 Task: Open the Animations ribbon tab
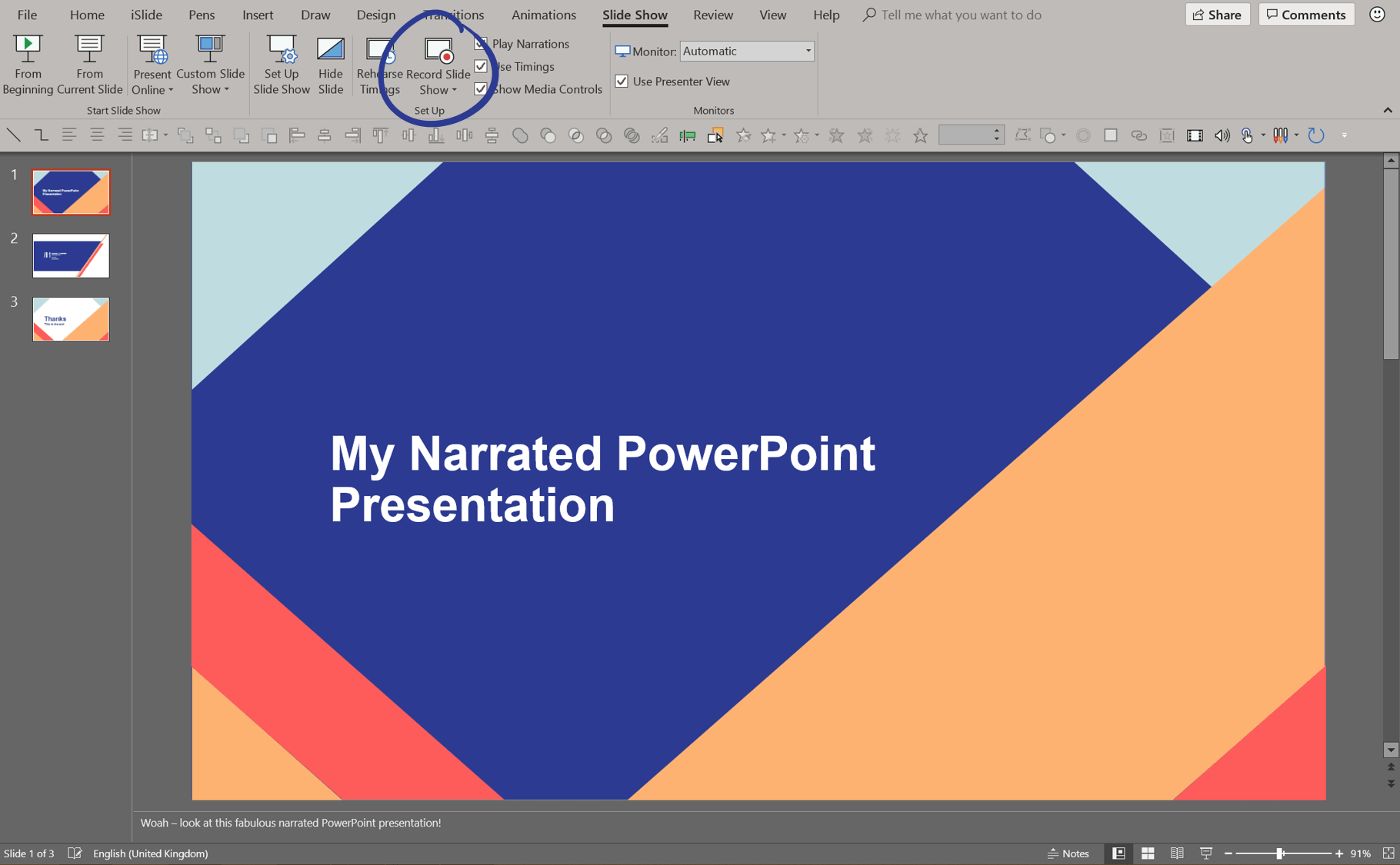[x=543, y=15]
